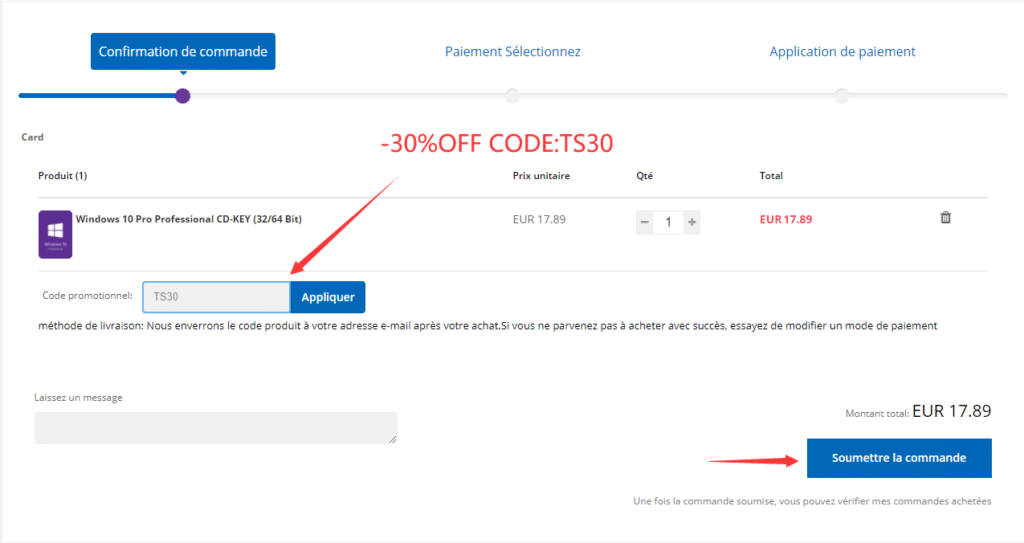Click the unit price EUR 17.89
The image size is (1024, 543).
click(539, 220)
